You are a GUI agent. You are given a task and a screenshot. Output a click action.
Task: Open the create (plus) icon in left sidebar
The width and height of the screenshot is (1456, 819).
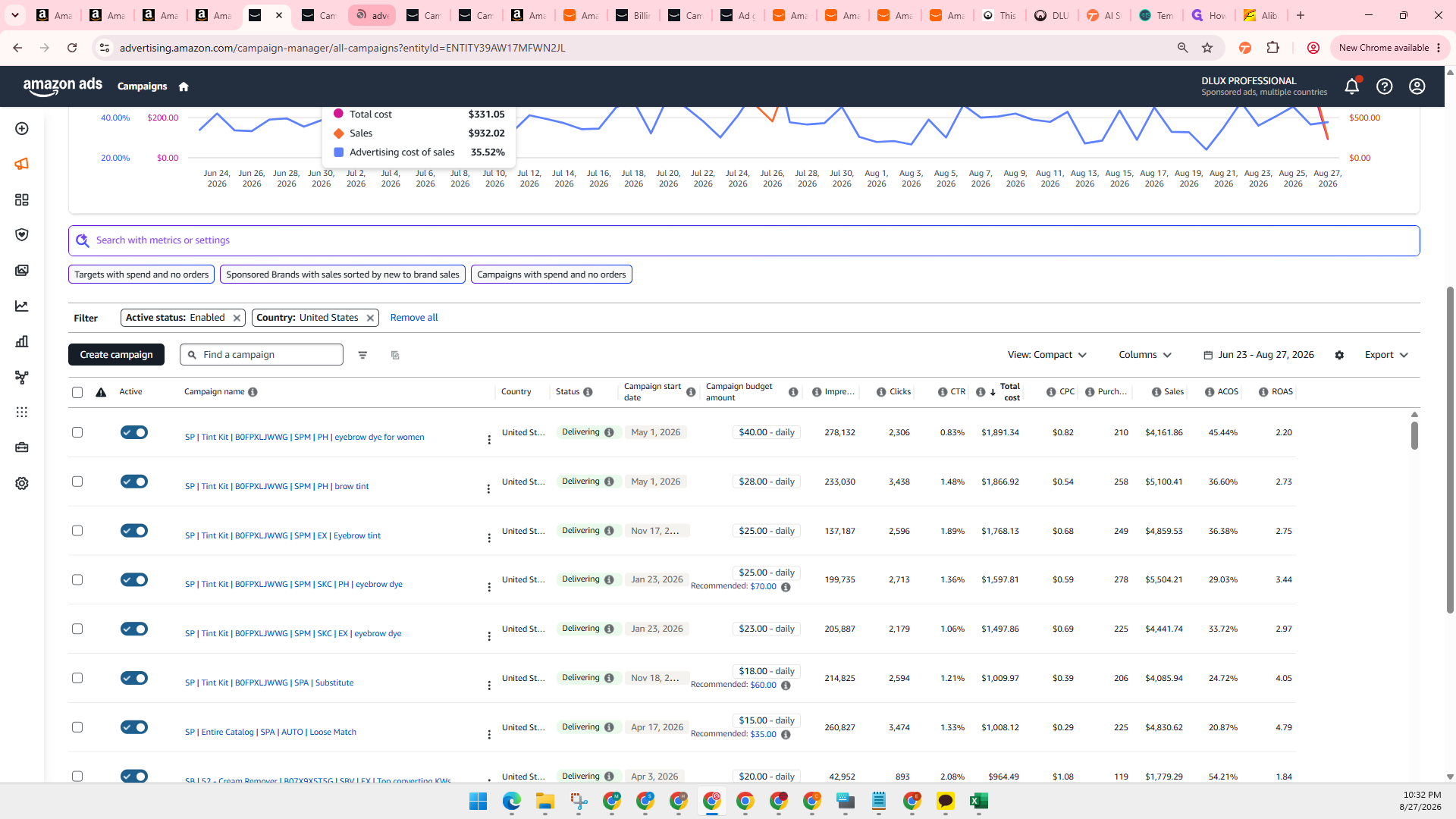tap(22, 129)
